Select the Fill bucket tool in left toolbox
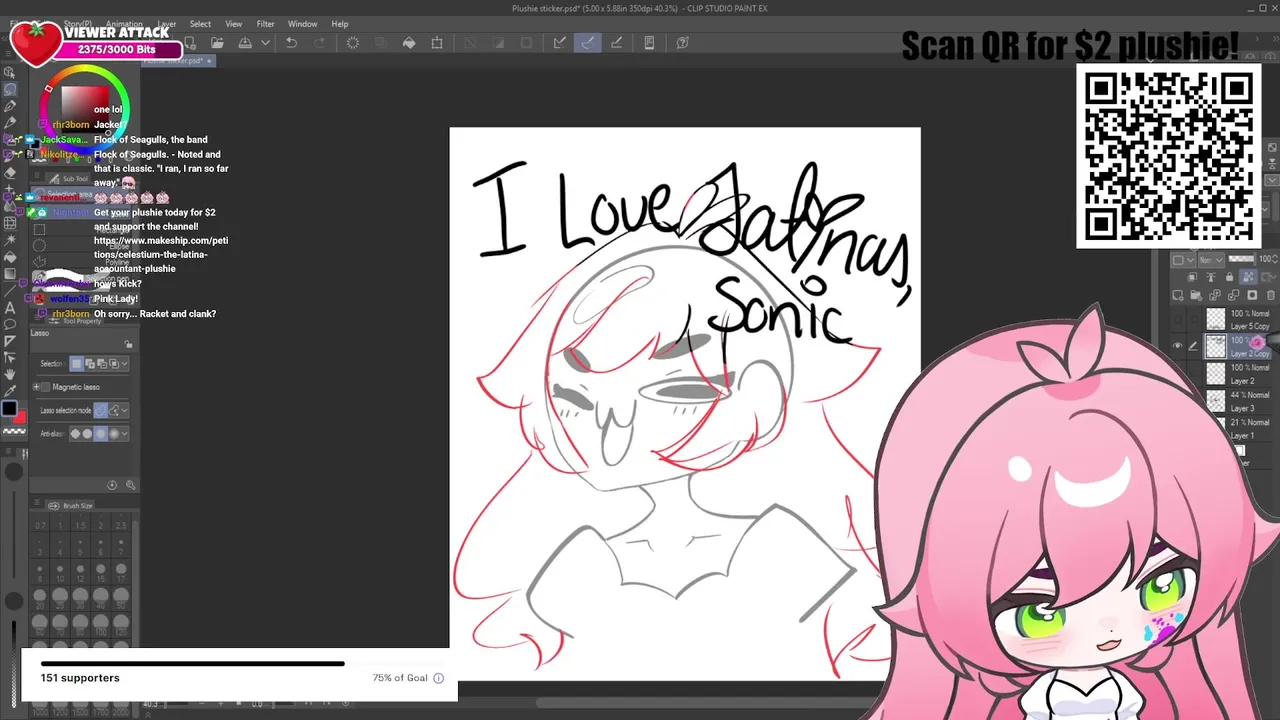The height and width of the screenshot is (720, 1280). [10, 257]
